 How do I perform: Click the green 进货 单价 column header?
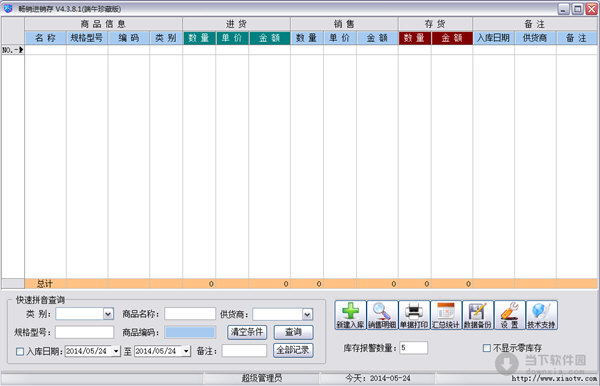coord(232,38)
